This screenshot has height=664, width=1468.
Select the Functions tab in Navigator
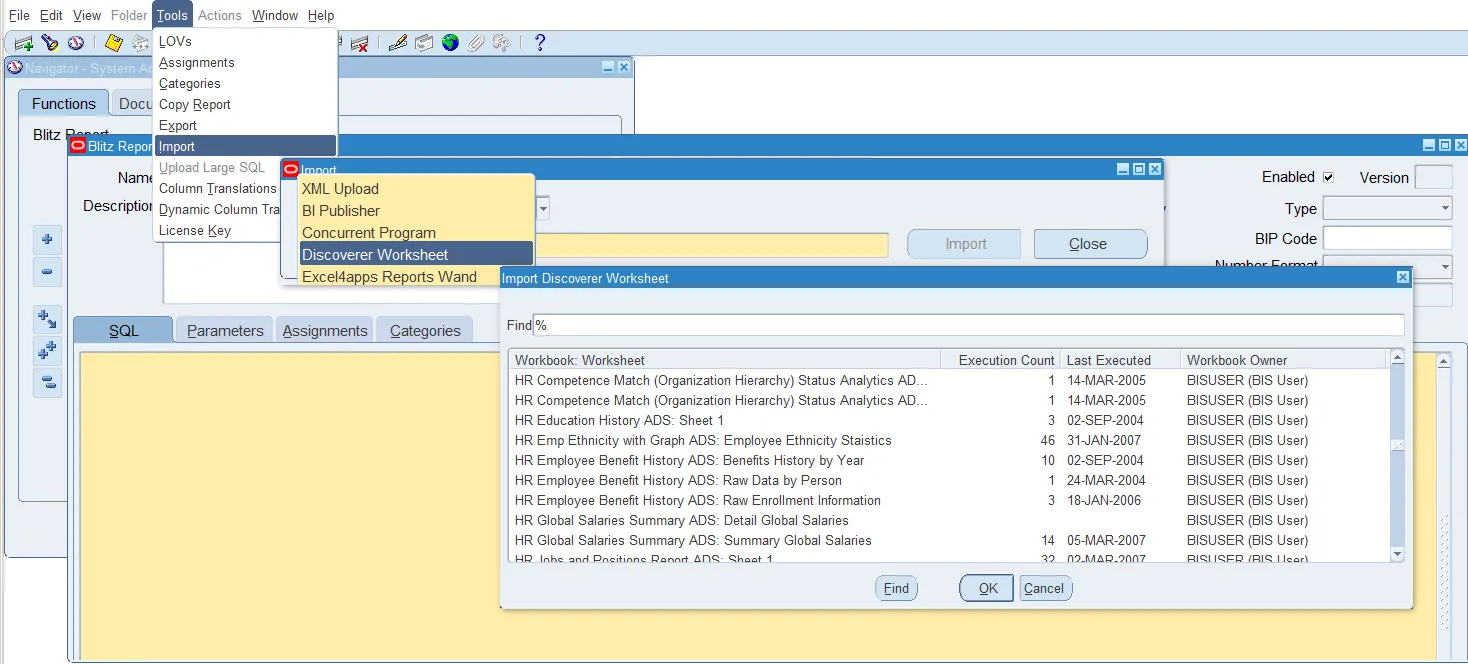(x=64, y=103)
